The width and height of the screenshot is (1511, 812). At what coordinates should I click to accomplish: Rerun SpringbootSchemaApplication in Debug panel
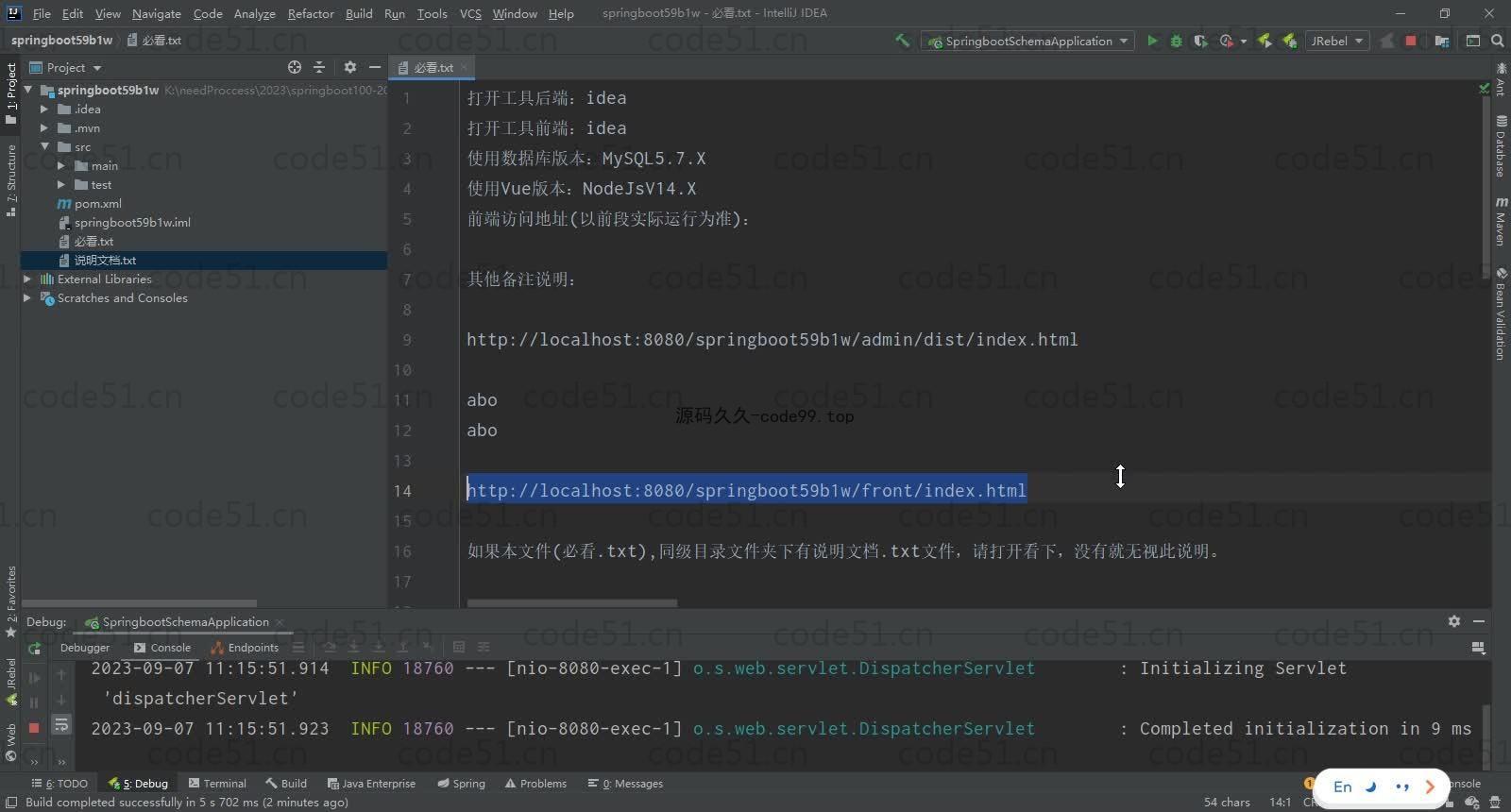point(34,648)
